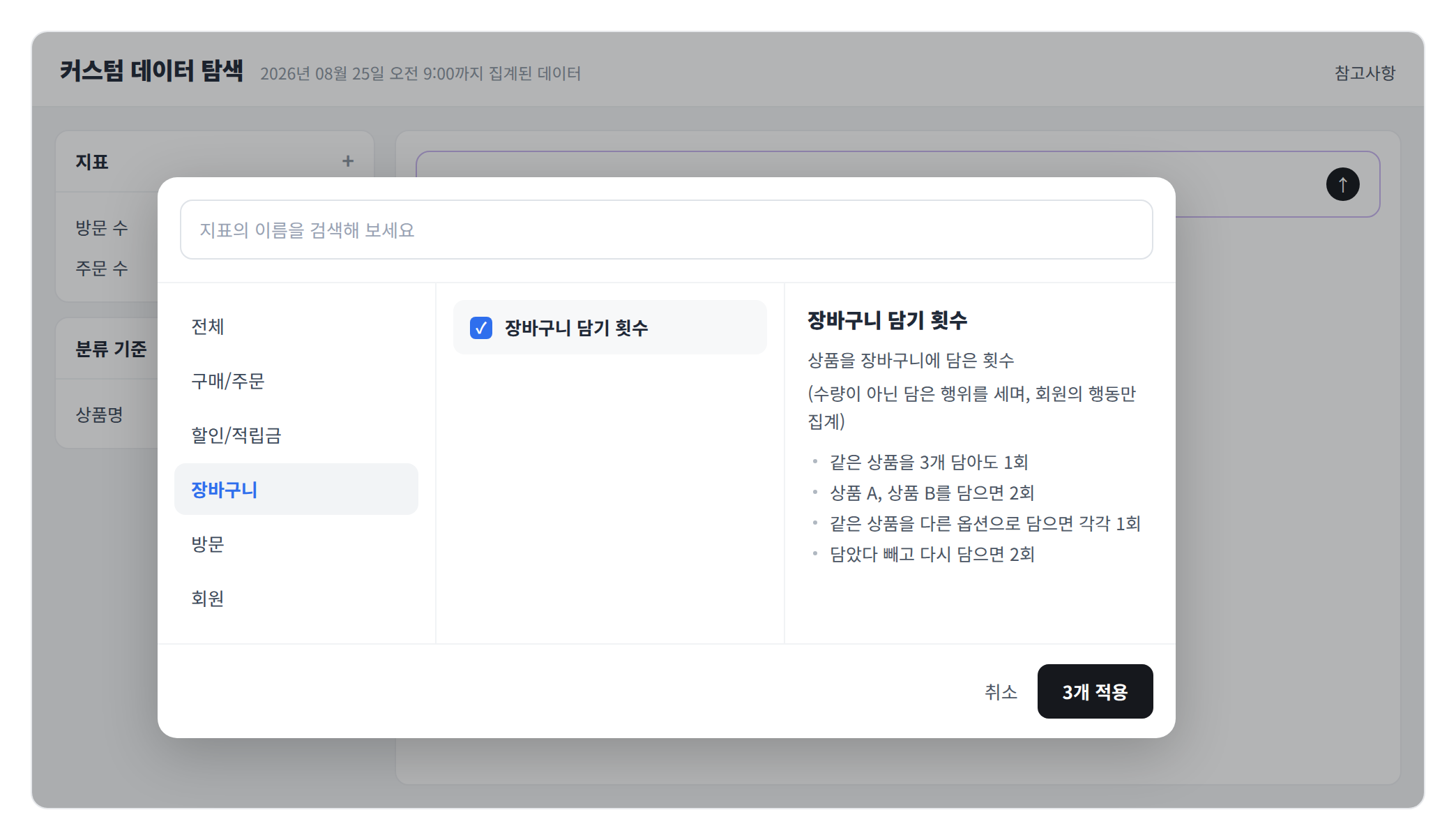Click the 방문 수 metric in background panel
The width and height of the screenshot is (1456, 840).
[102, 227]
